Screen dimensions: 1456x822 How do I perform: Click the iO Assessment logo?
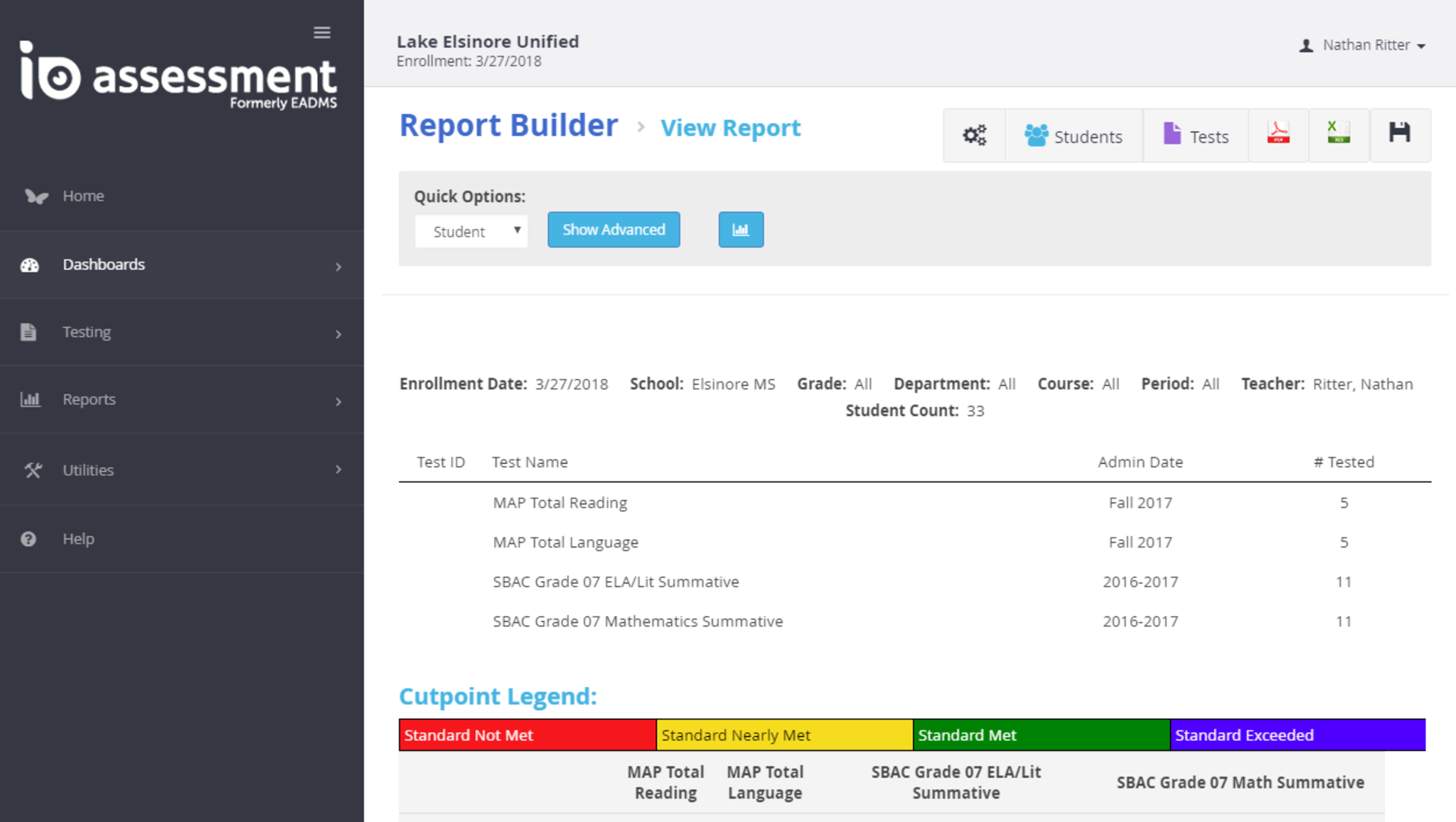tap(178, 76)
